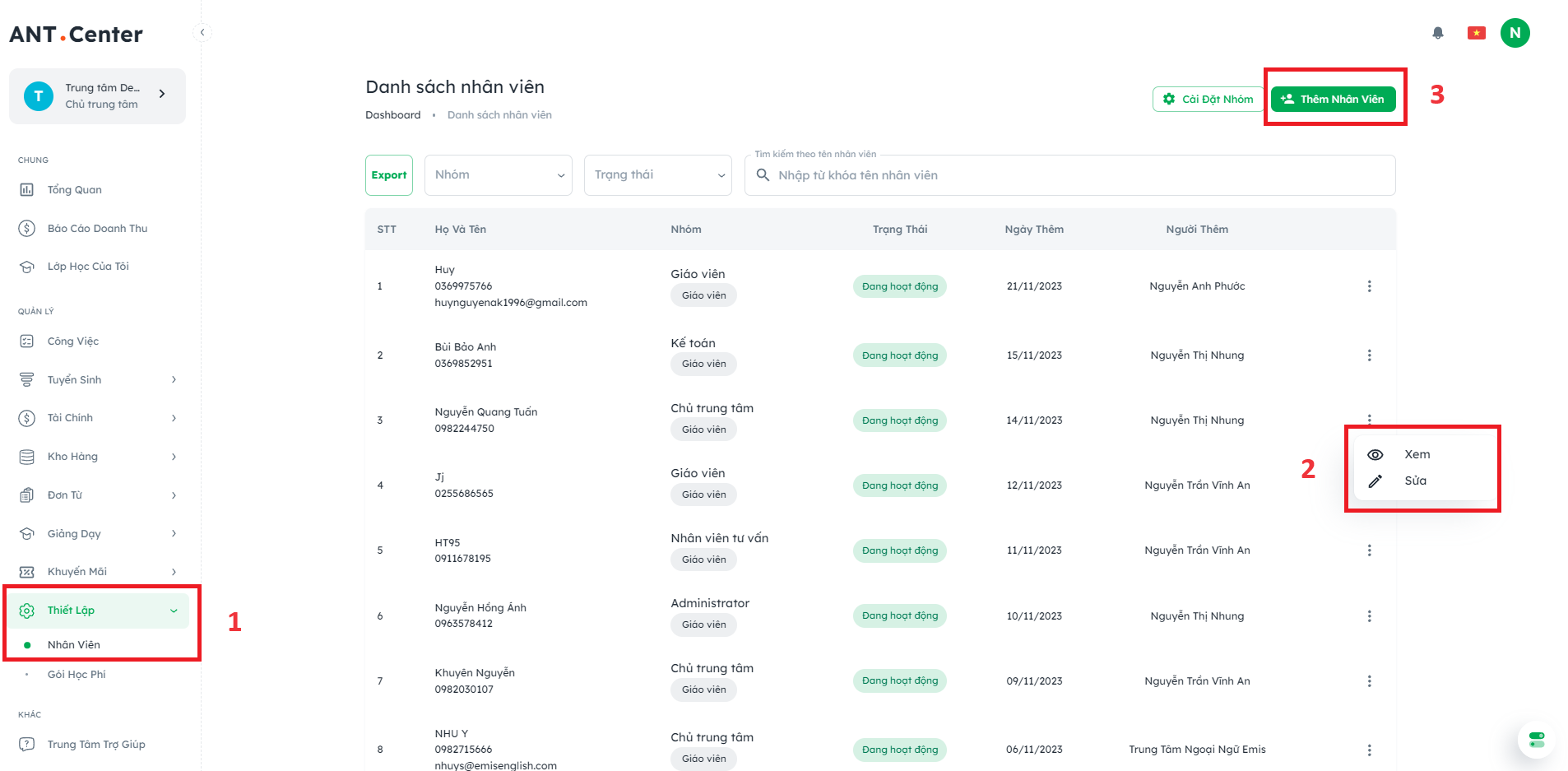Click the Export button
Viewport: 1568px width, 771px height.
389,175
